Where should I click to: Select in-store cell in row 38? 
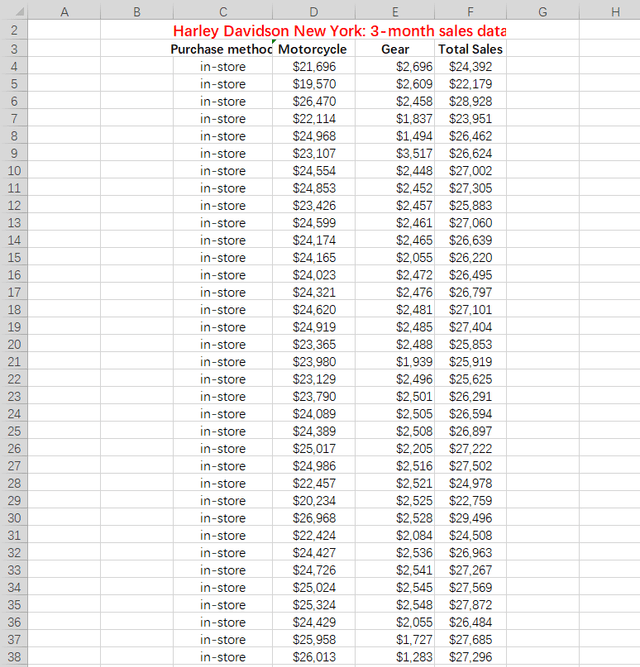pyautogui.click(x=223, y=657)
